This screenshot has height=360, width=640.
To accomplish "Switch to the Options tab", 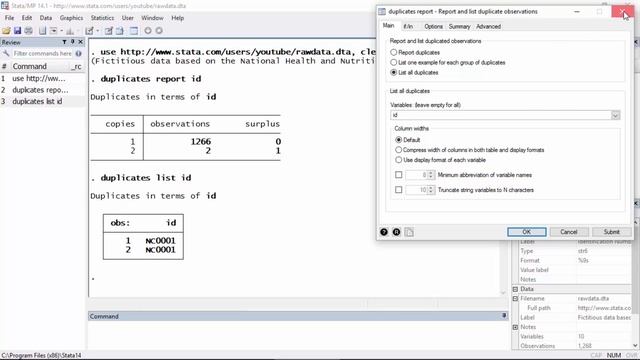I will pyautogui.click(x=433, y=26).
